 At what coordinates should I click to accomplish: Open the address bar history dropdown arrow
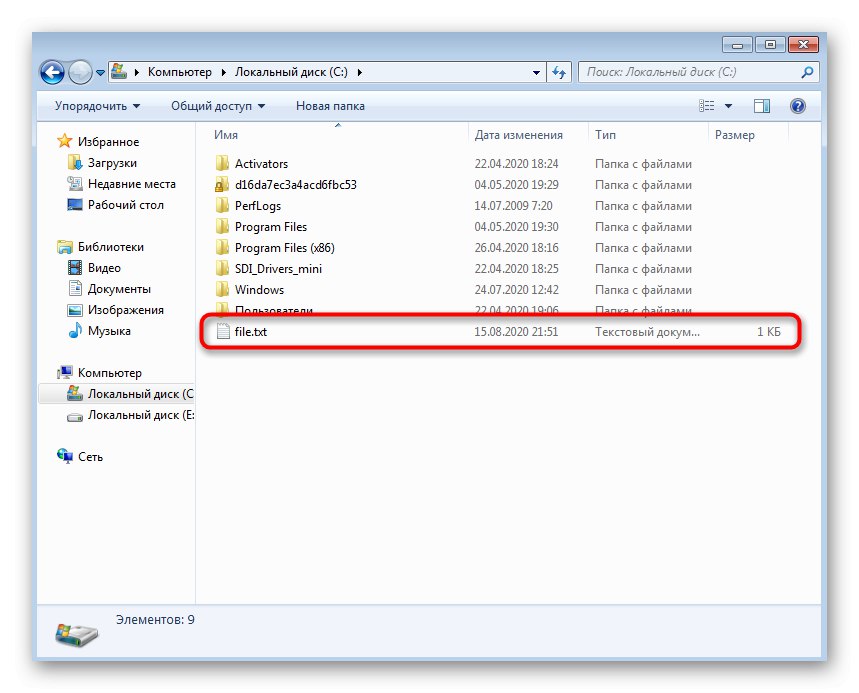tap(536, 72)
